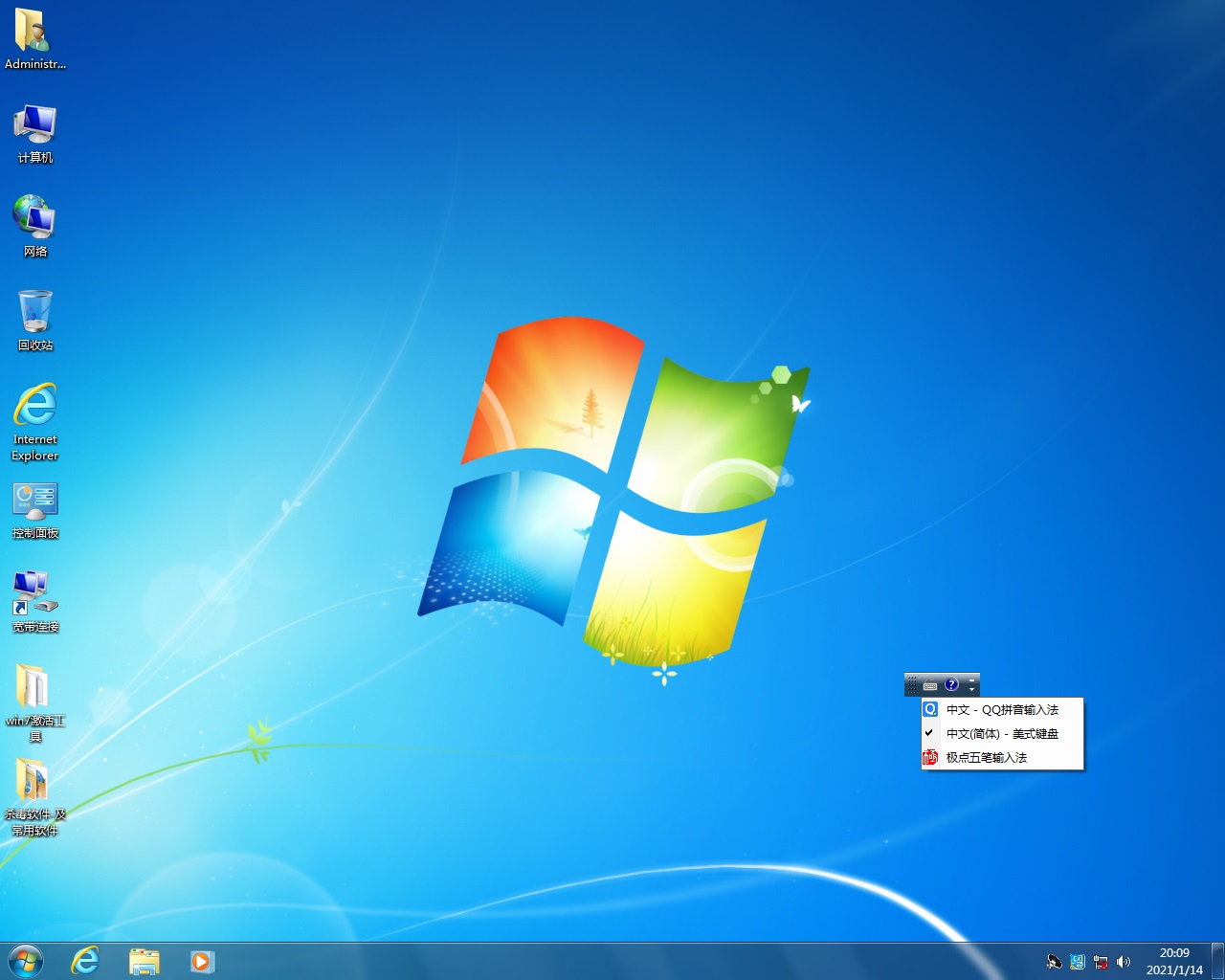The width and height of the screenshot is (1225, 980).
Task: Click the language bar drag handle
Action: [911, 684]
